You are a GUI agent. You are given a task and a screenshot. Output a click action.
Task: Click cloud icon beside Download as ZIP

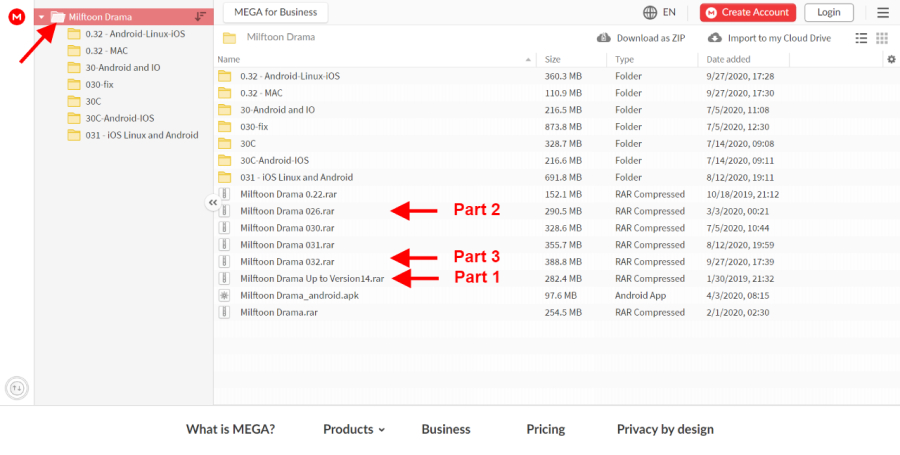click(x=604, y=38)
